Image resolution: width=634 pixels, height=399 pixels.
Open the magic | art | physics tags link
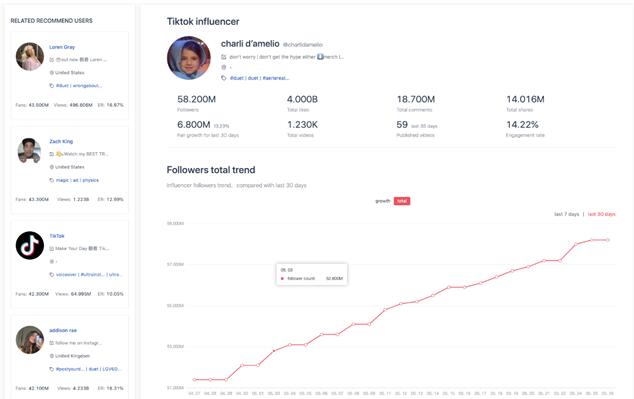[x=77, y=180]
